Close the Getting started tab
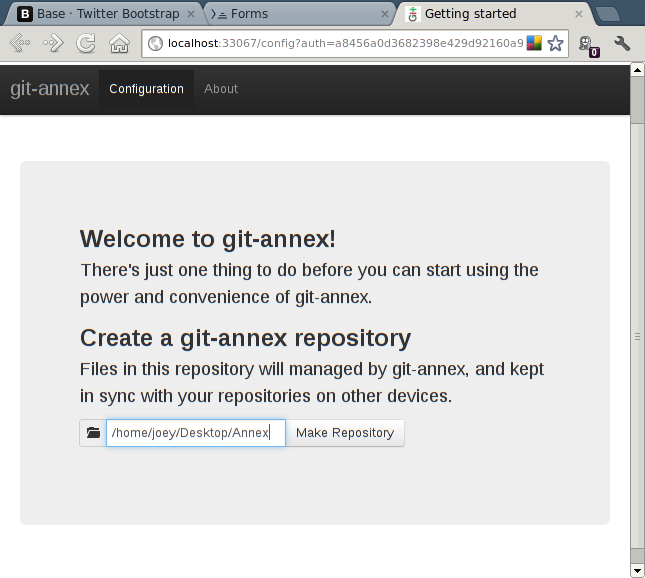Screen dimensions: 645x578 pos(579,14)
